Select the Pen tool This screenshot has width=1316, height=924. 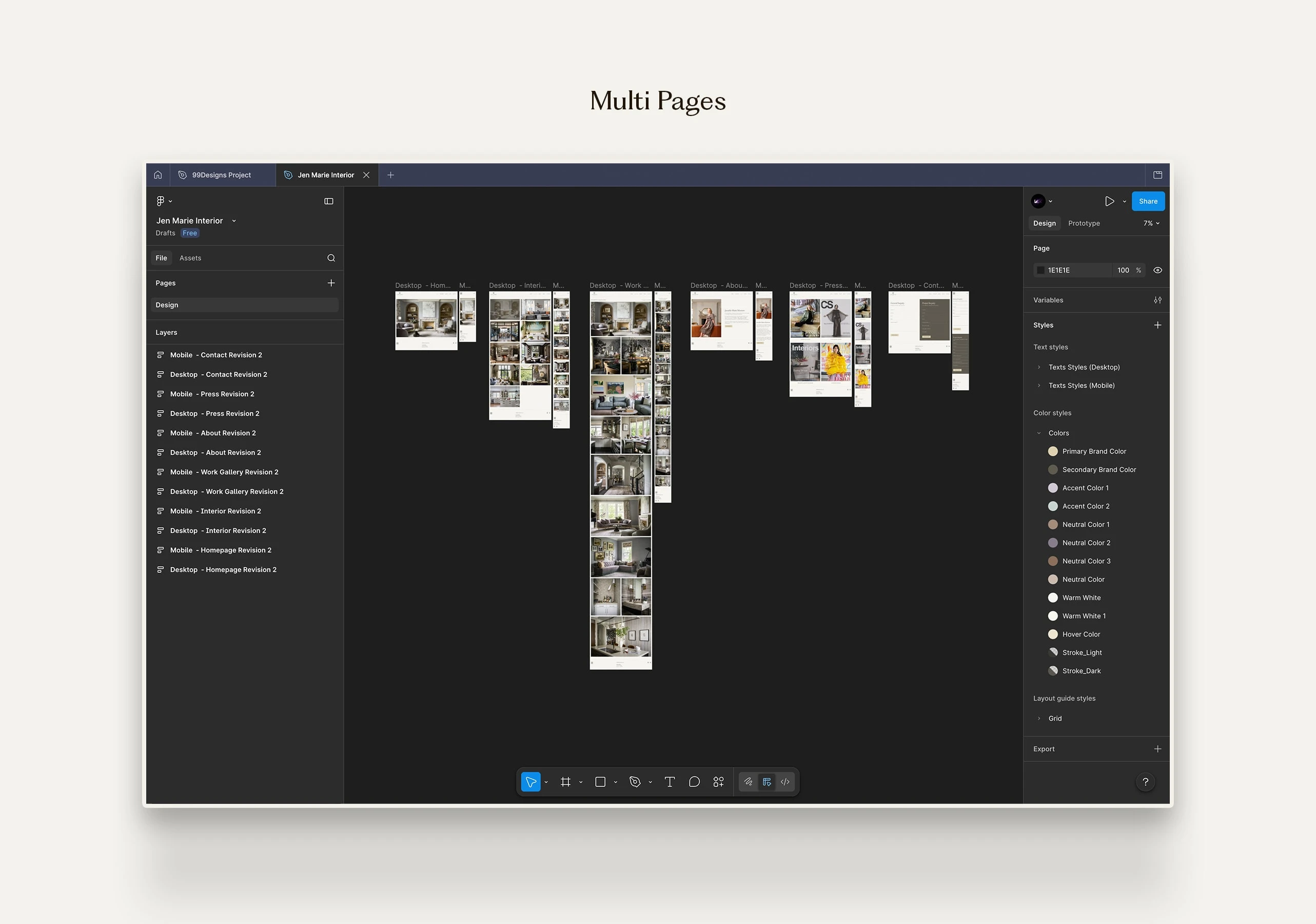pyautogui.click(x=635, y=782)
